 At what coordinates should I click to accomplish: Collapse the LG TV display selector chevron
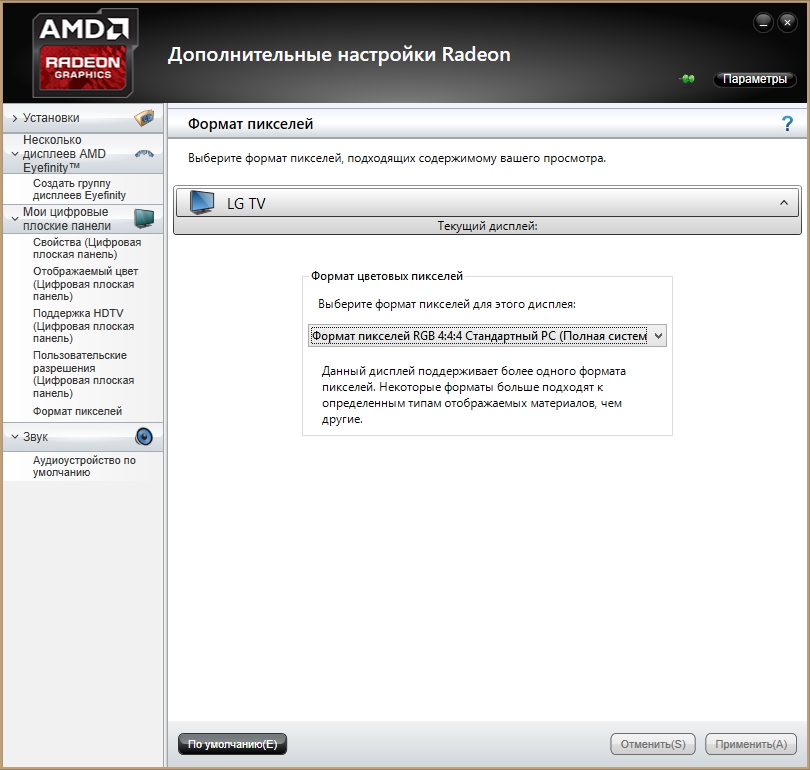tap(784, 203)
